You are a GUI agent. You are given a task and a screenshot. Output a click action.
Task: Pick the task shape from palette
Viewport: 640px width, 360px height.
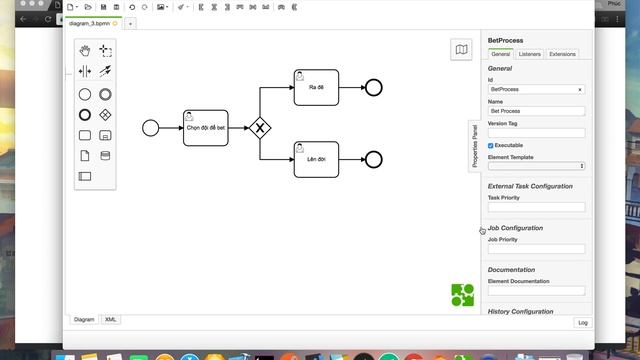(x=85, y=135)
